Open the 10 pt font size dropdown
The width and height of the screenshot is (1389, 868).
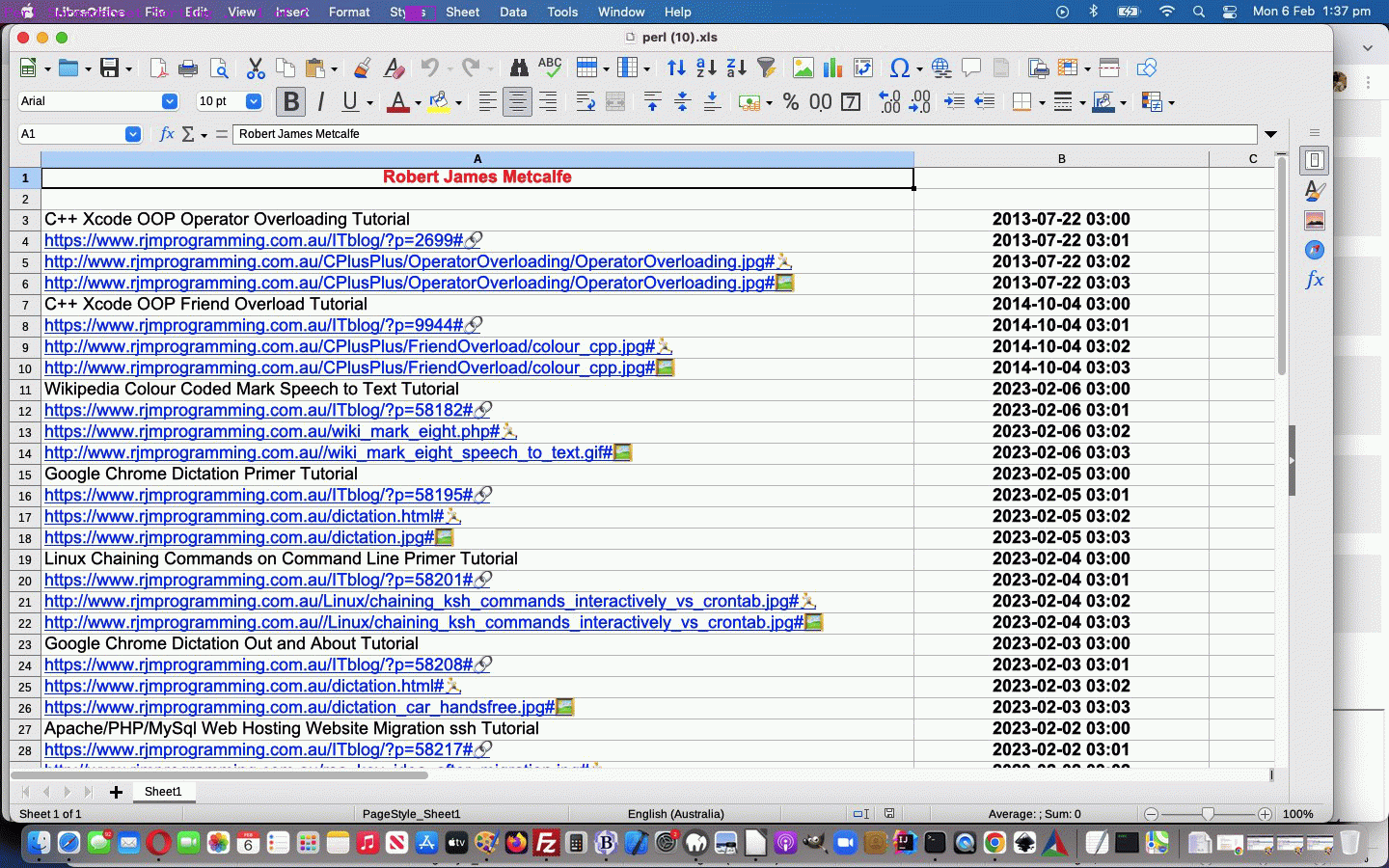(x=253, y=101)
